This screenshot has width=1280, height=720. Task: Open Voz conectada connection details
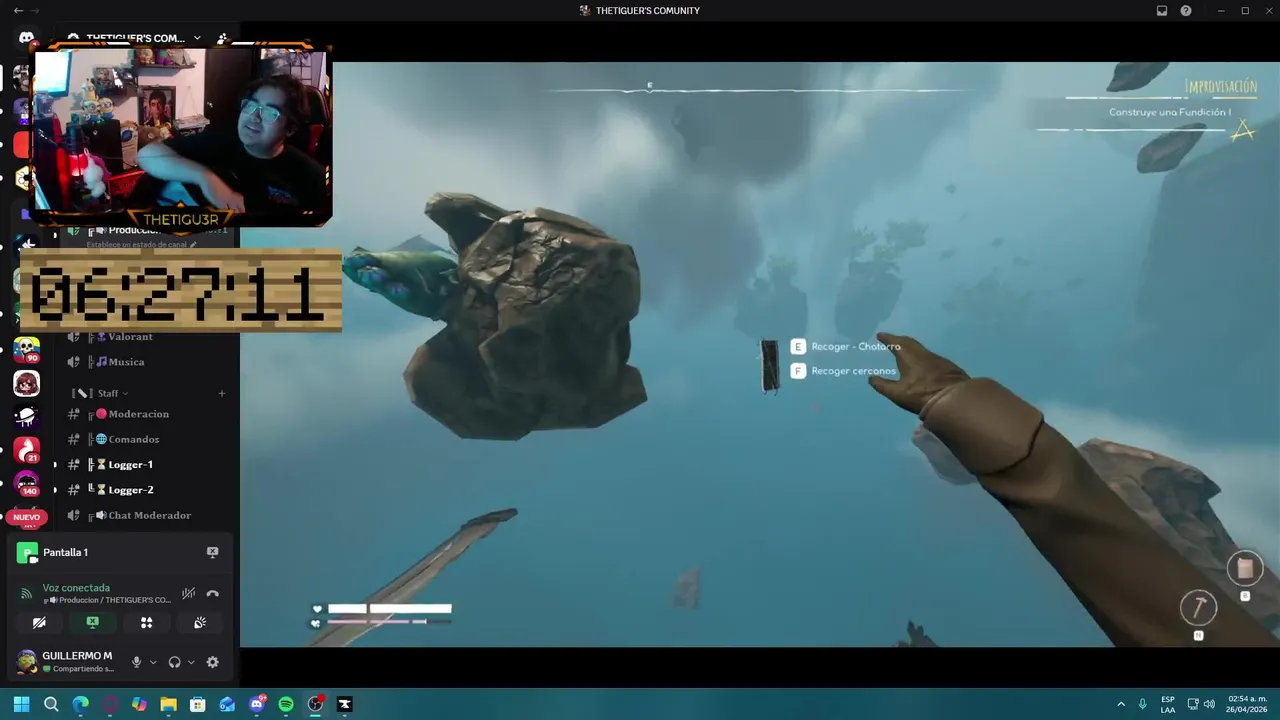click(76, 588)
